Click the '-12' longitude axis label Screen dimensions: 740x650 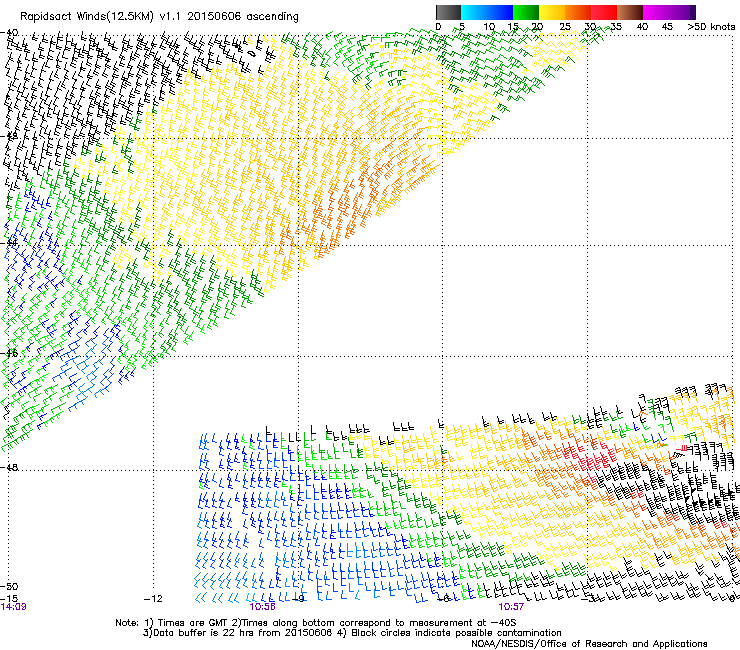[x=153, y=599]
